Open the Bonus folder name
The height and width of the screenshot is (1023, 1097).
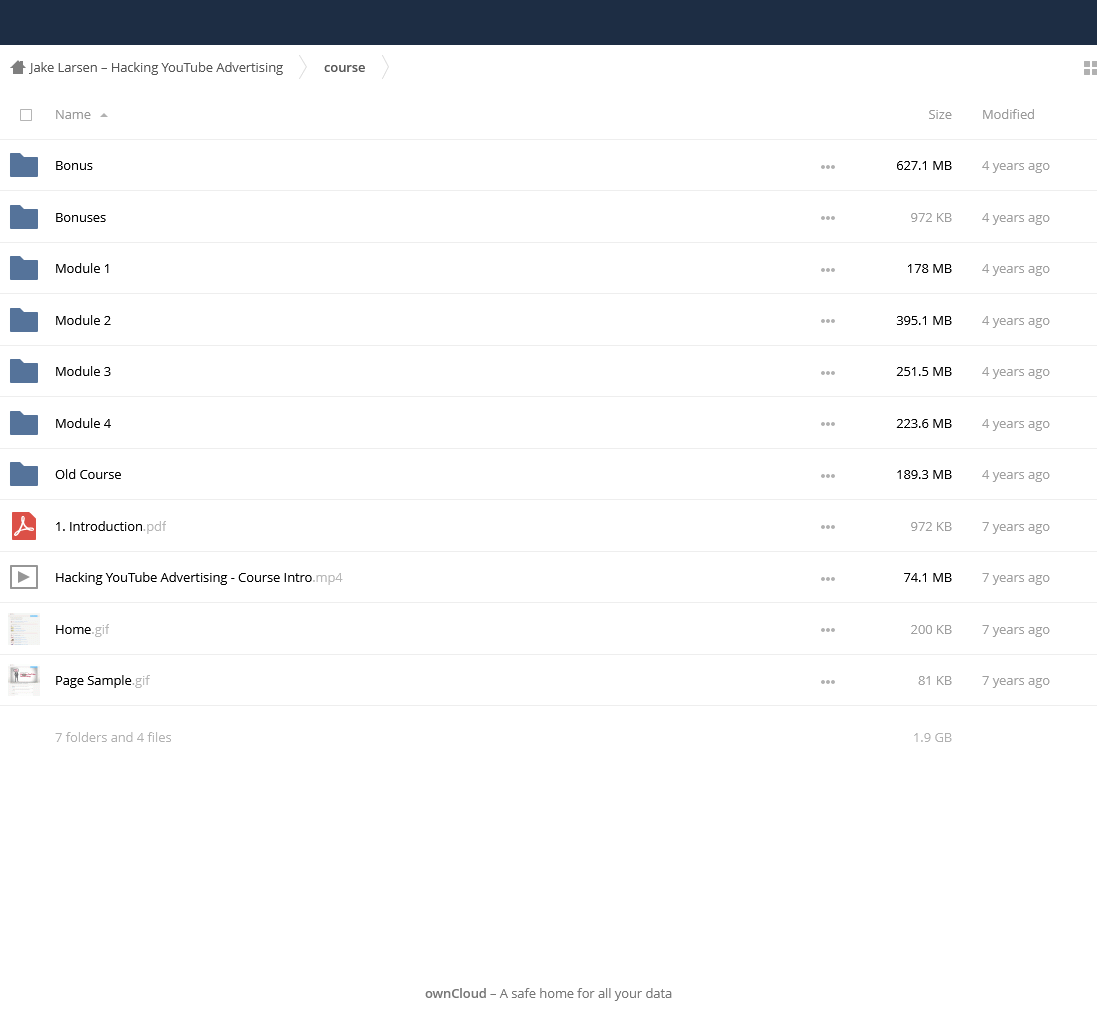pyautogui.click(x=73, y=165)
